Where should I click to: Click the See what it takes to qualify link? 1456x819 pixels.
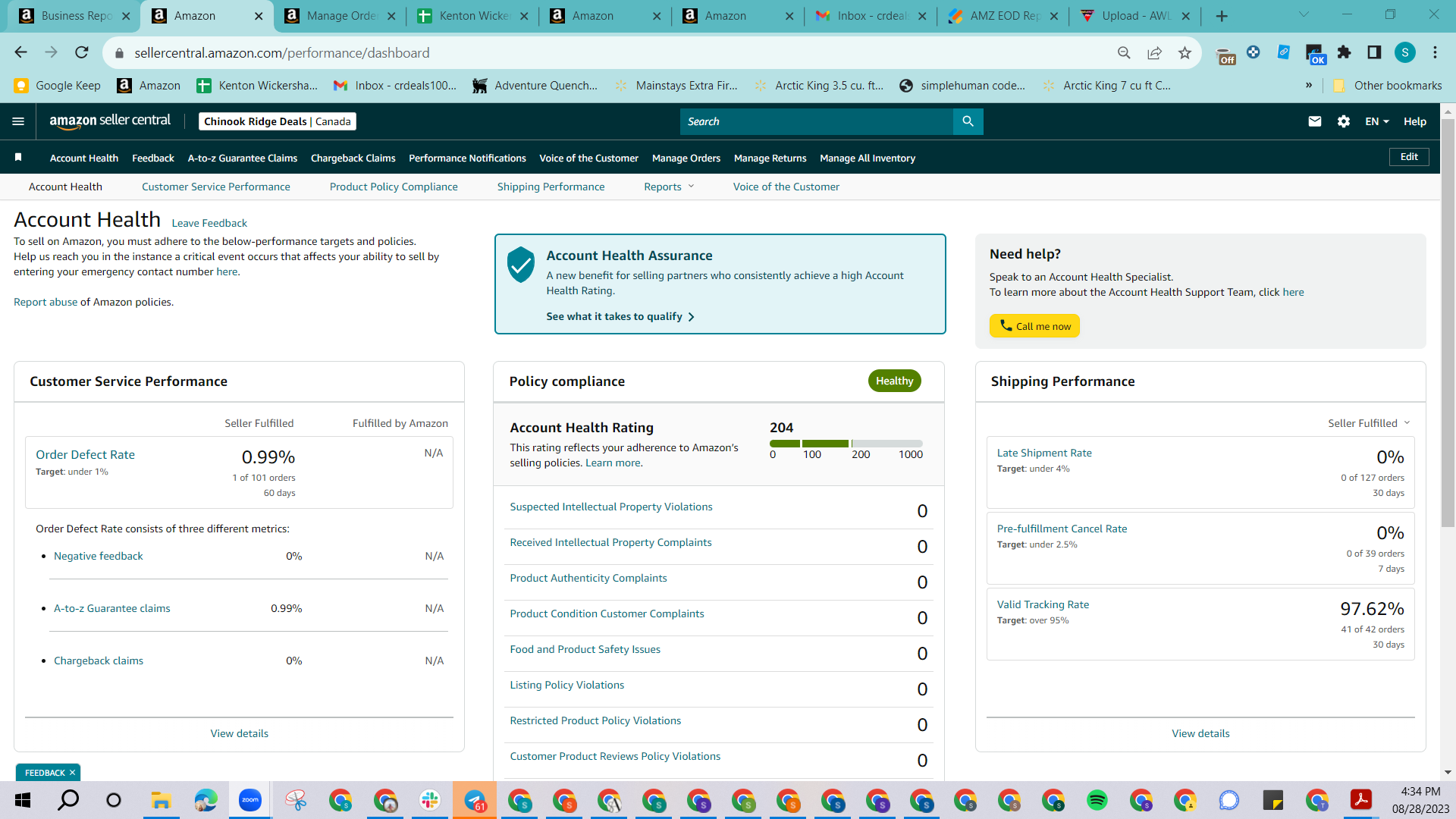tap(620, 316)
